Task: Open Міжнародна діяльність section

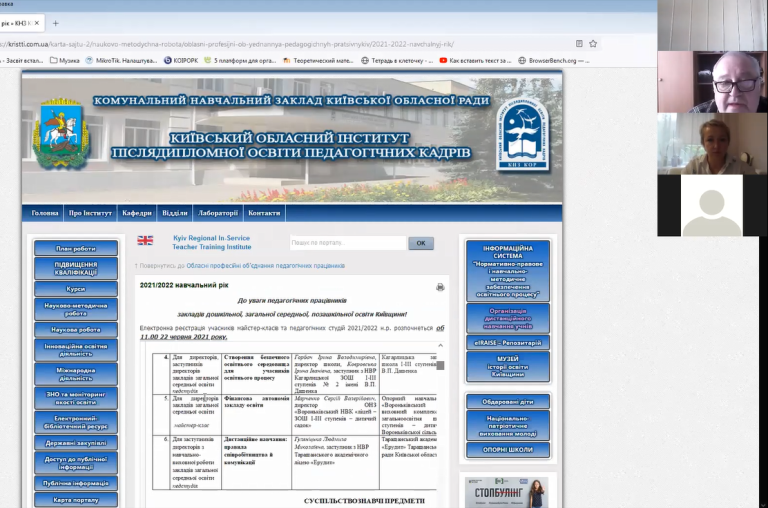Action: tap(76, 374)
